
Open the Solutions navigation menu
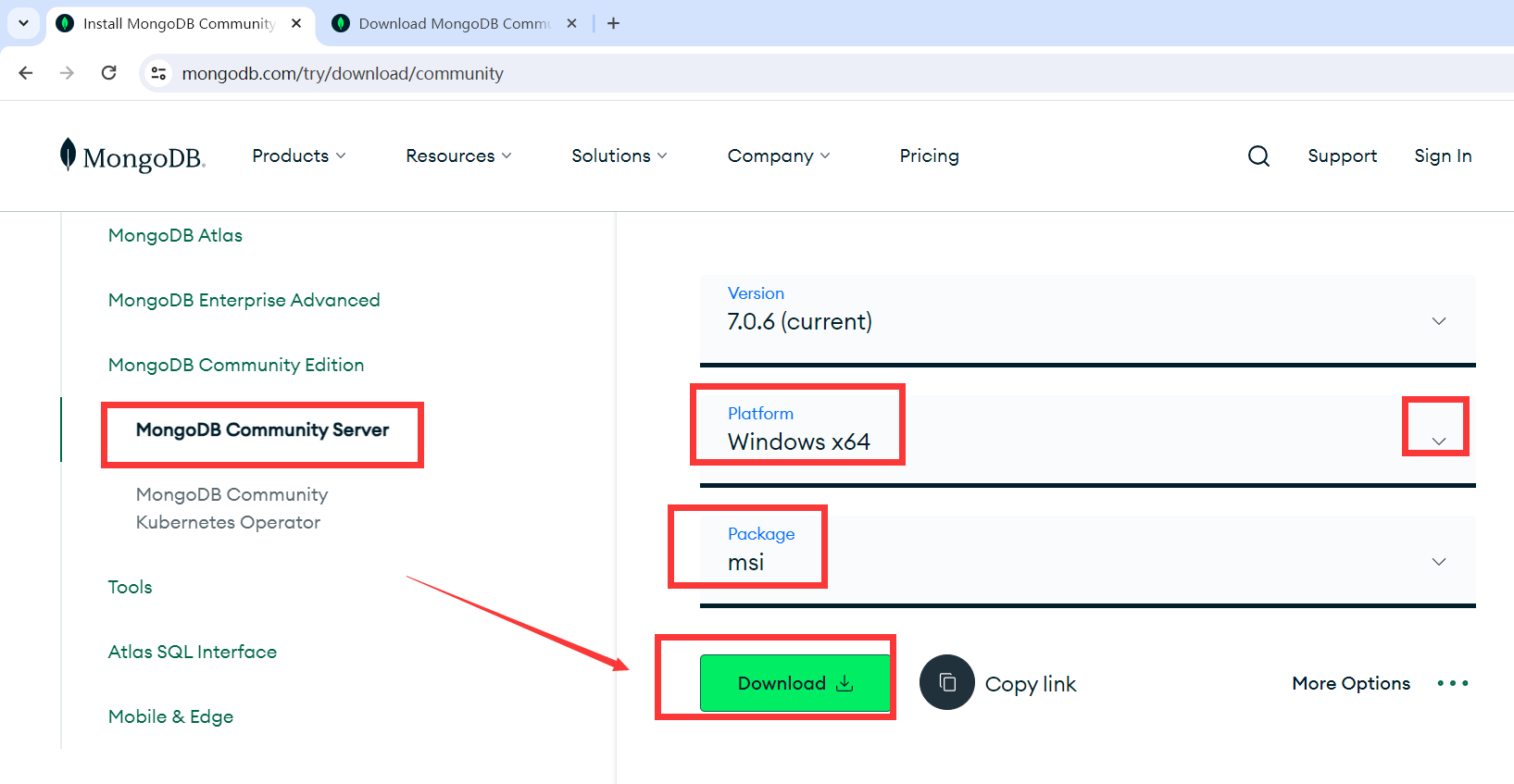(x=619, y=156)
